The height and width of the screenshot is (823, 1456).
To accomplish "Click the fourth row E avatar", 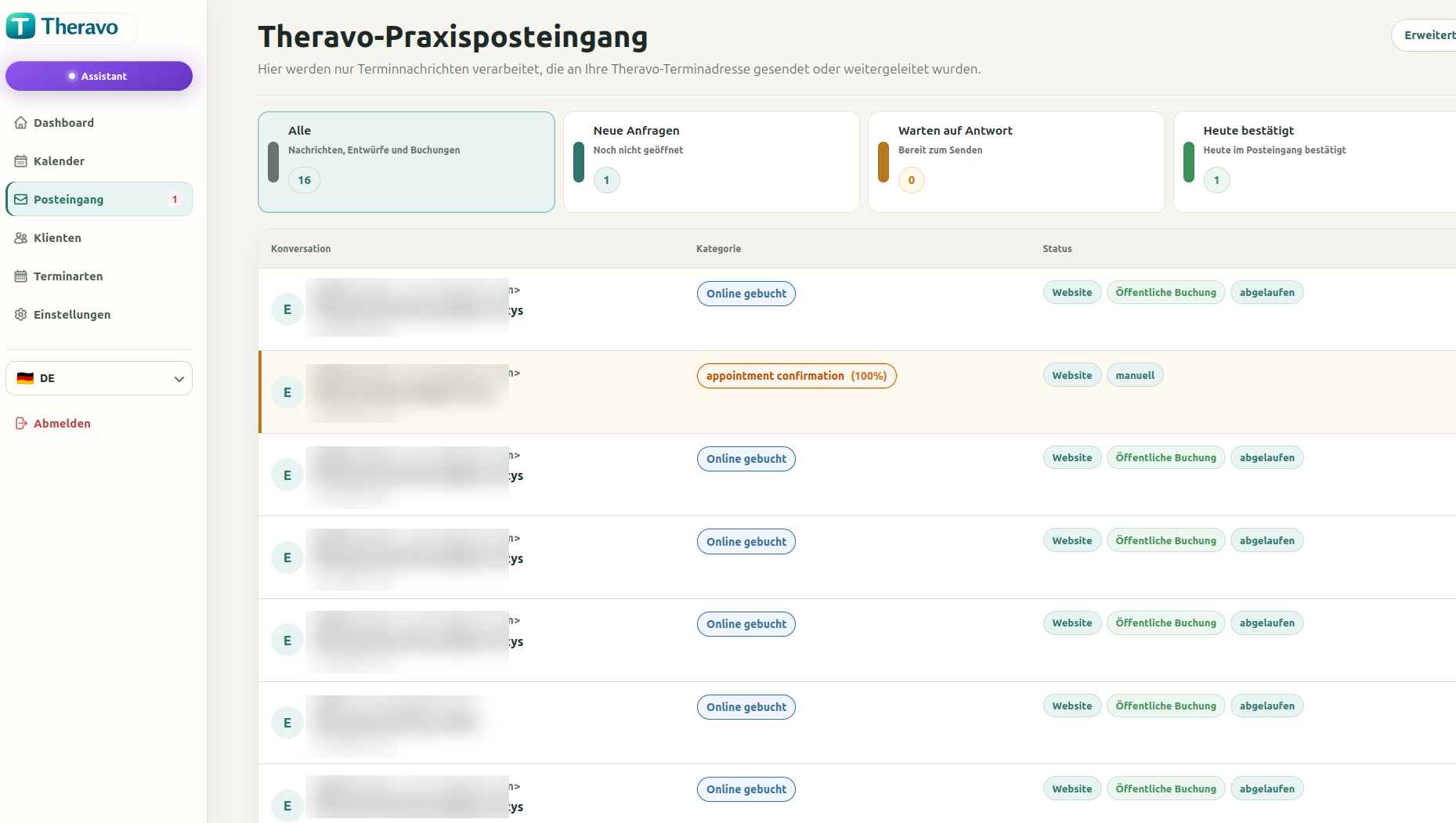I will pos(287,558).
